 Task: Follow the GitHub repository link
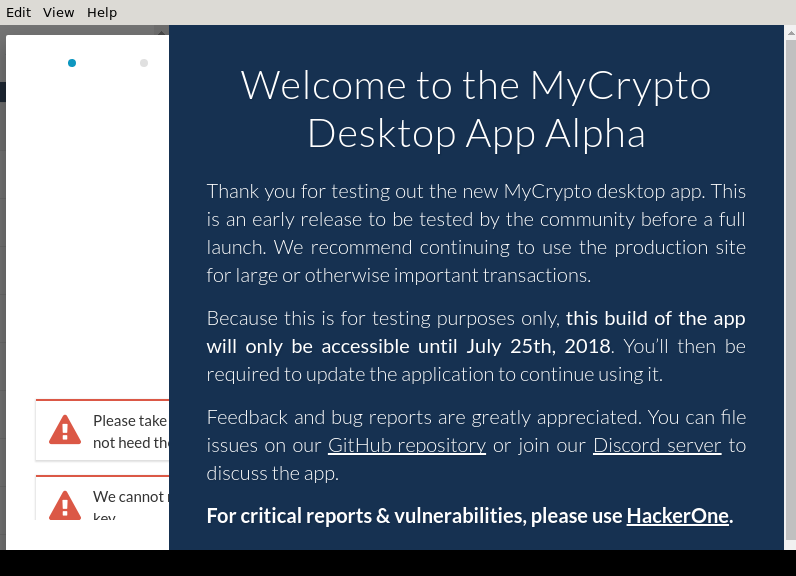point(407,445)
